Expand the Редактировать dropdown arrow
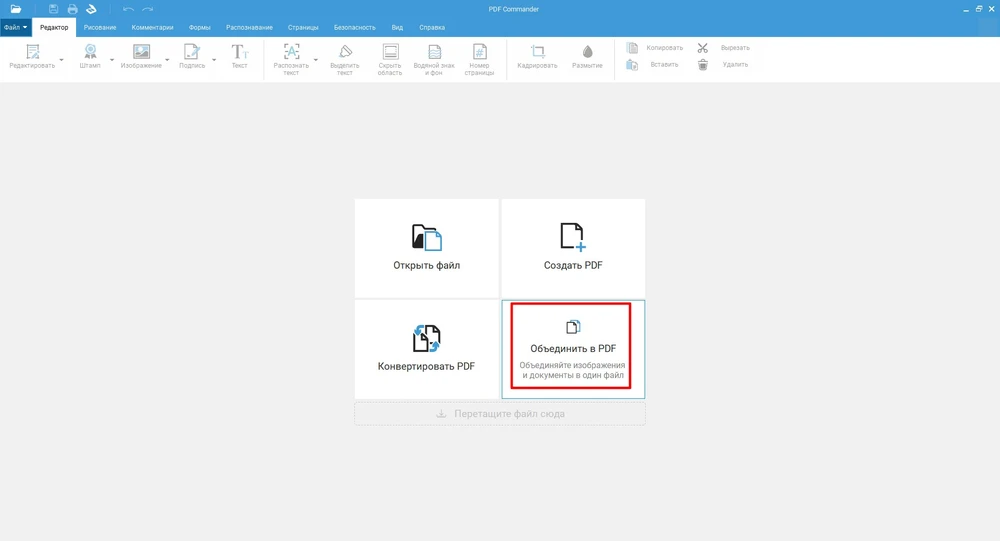The height and width of the screenshot is (541, 1000). [61, 60]
